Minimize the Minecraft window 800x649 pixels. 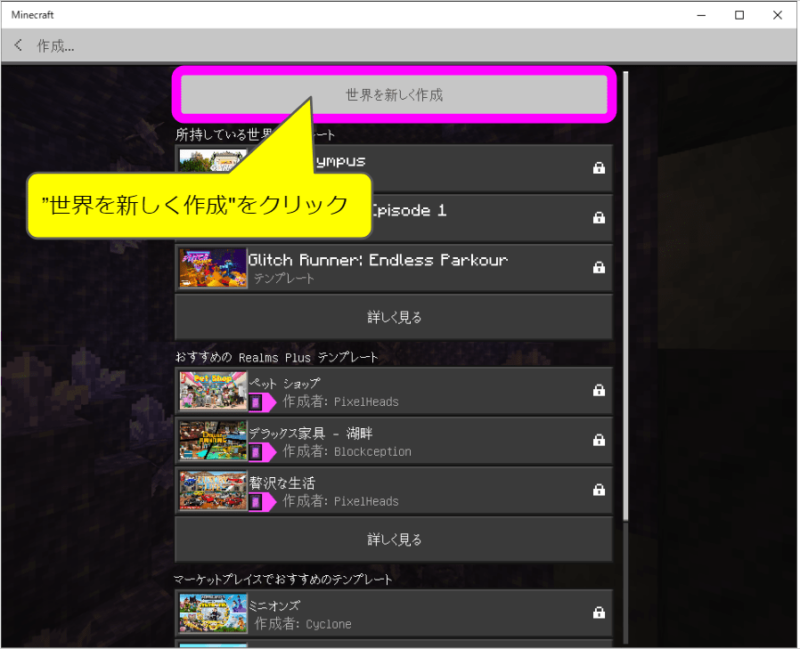[x=702, y=15]
